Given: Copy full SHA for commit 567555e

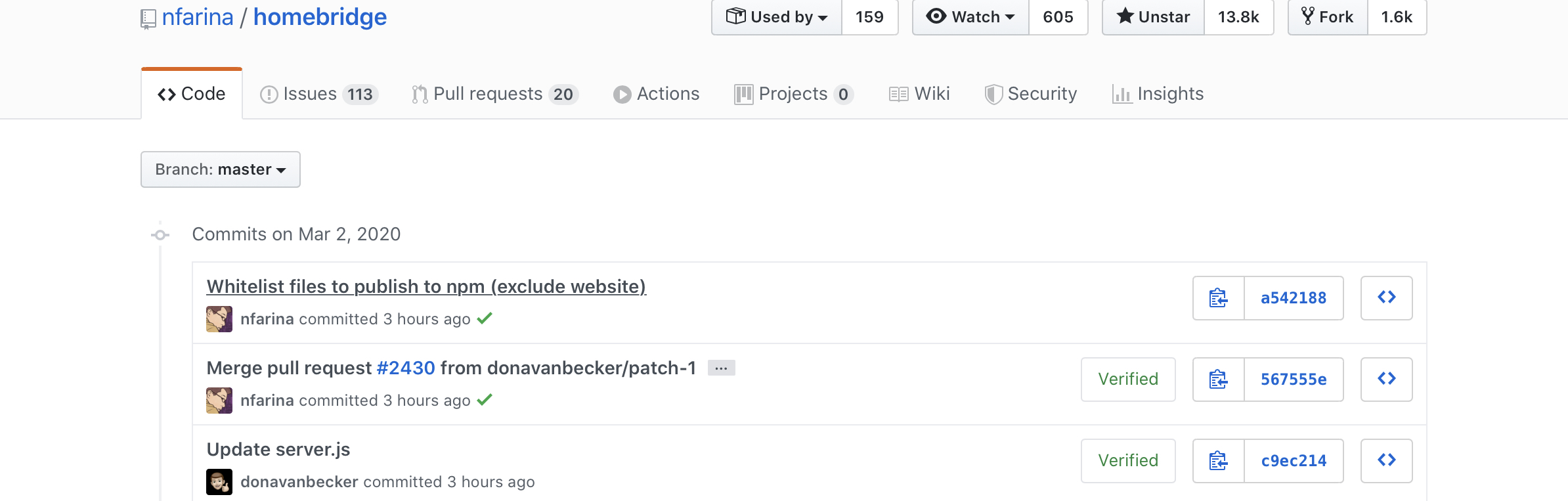Looking at the screenshot, I should (1218, 380).
